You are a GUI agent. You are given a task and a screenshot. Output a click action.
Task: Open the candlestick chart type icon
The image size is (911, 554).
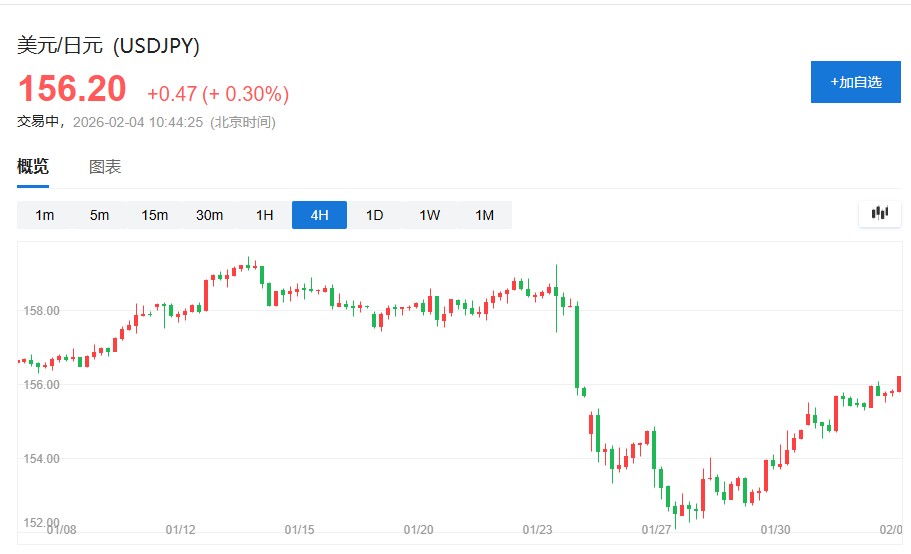[880, 213]
